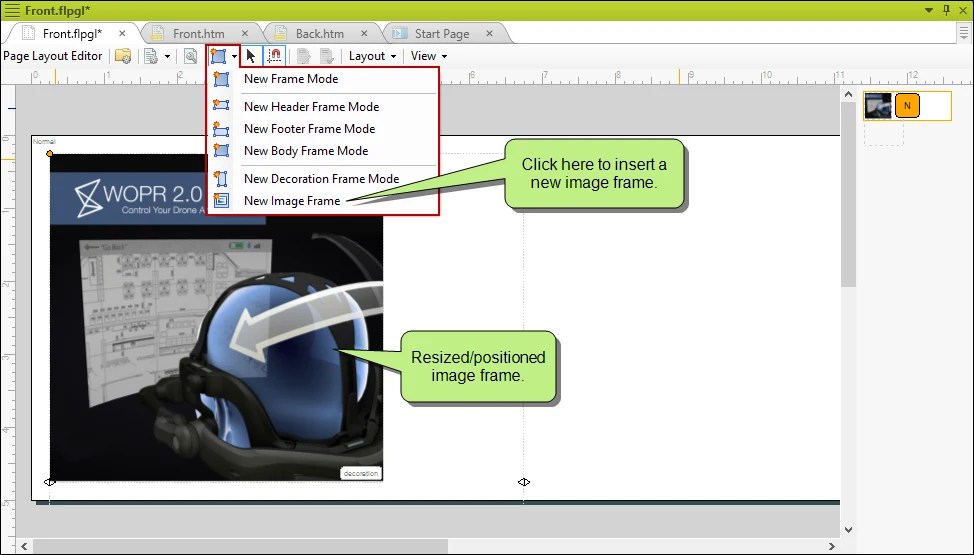This screenshot has height=555, width=974.
Task: Click the New Image Frame icon
Action: point(221,200)
